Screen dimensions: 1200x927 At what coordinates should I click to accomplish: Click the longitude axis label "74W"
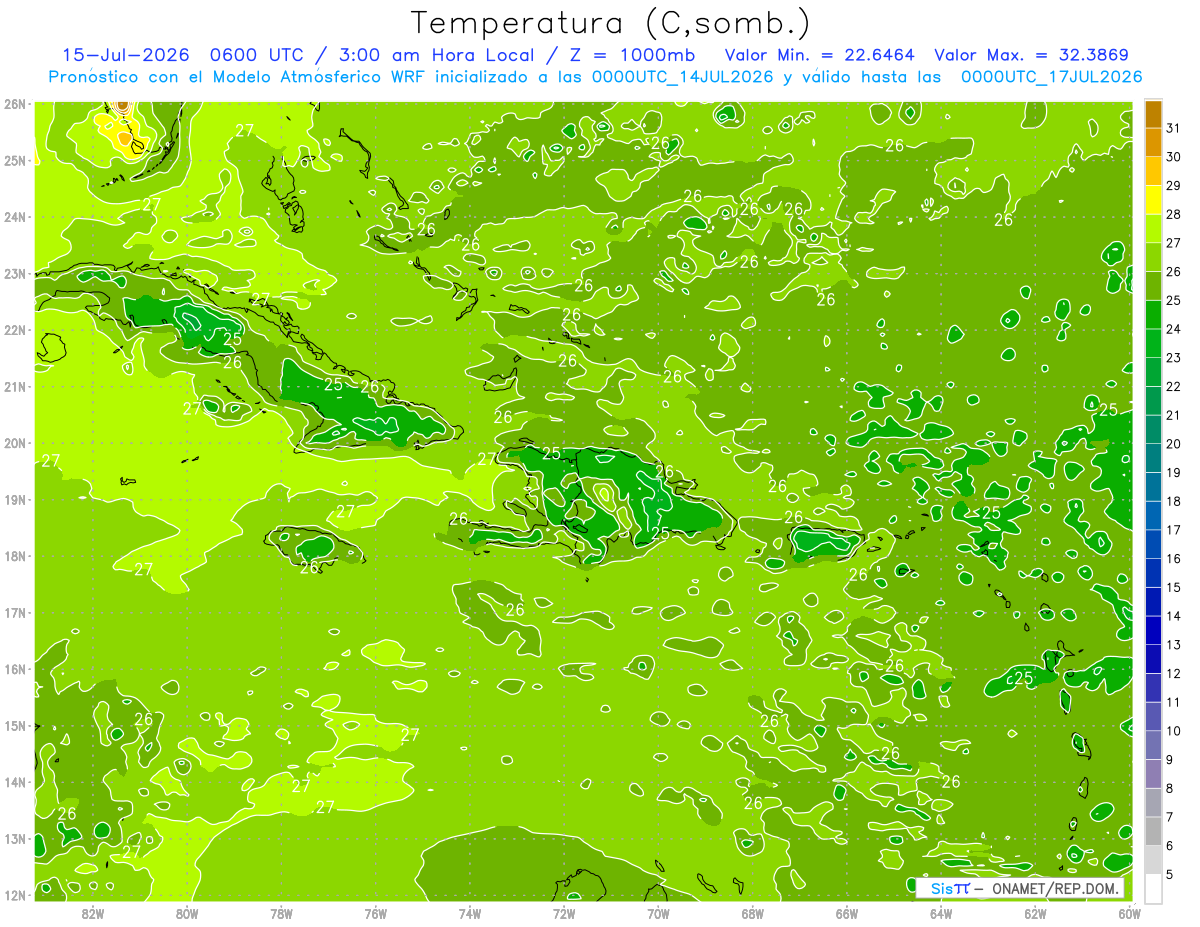coord(470,913)
